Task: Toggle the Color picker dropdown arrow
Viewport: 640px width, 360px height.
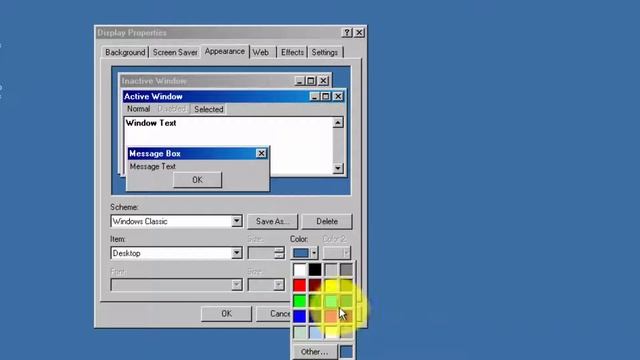Action: click(x=314, y=253)
